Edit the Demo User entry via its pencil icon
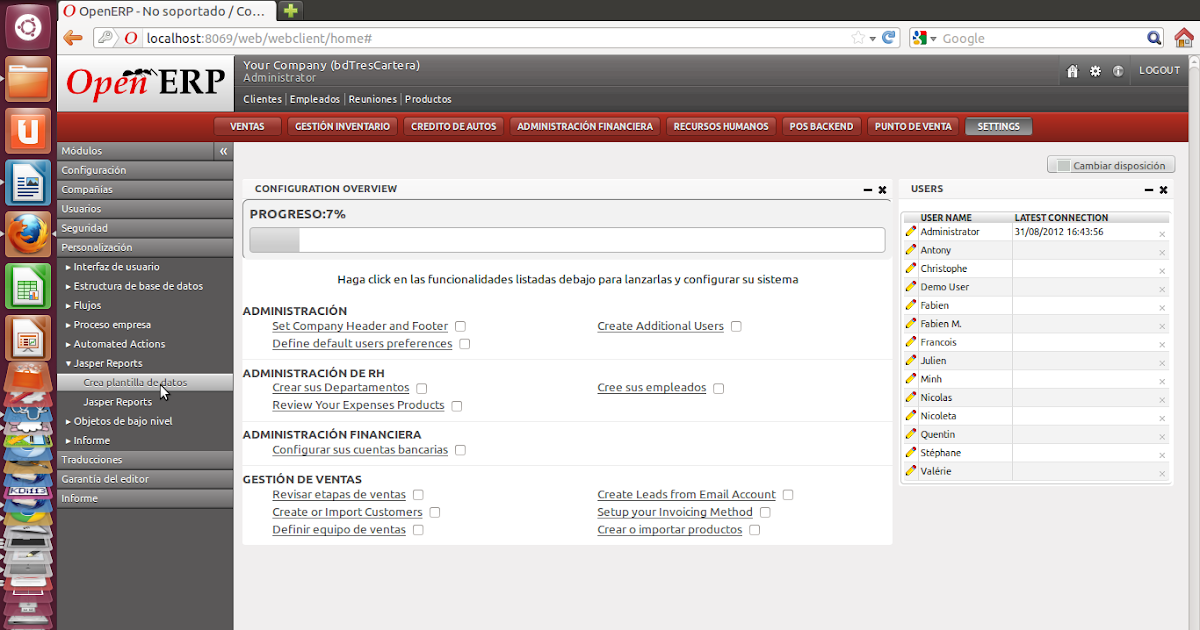Image resolution: width=1200 pixels, height=630 pixels. pos(911,286)
